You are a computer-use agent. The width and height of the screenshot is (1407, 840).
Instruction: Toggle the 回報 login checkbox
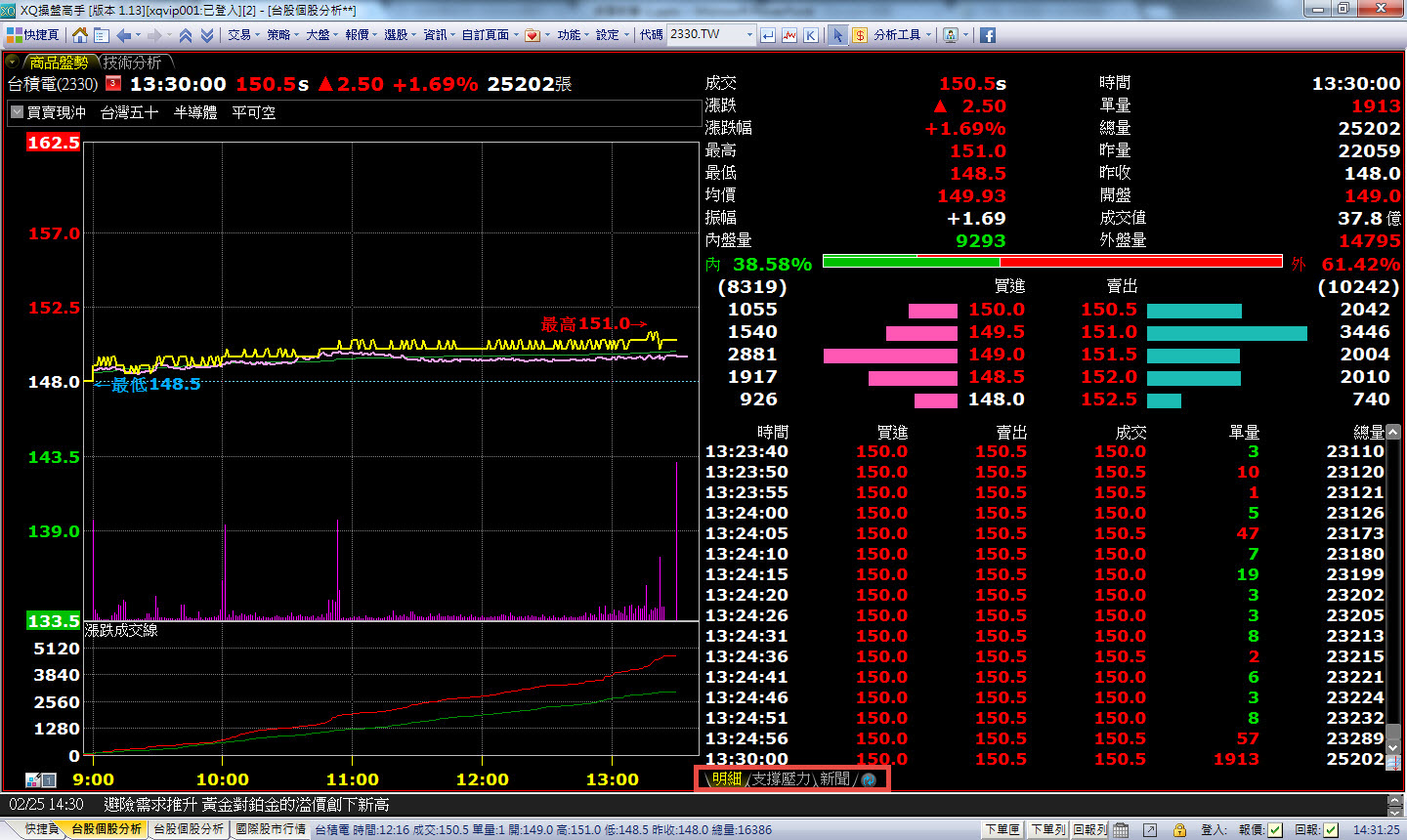[1331, 829]
